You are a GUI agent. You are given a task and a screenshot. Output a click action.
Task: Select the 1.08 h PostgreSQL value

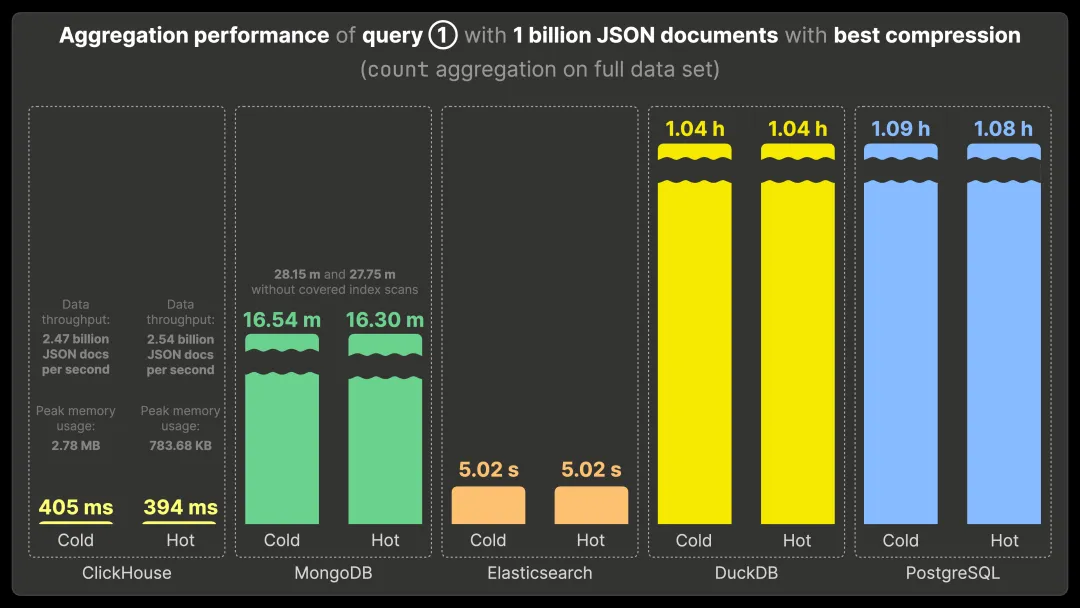click(1004, 129)
